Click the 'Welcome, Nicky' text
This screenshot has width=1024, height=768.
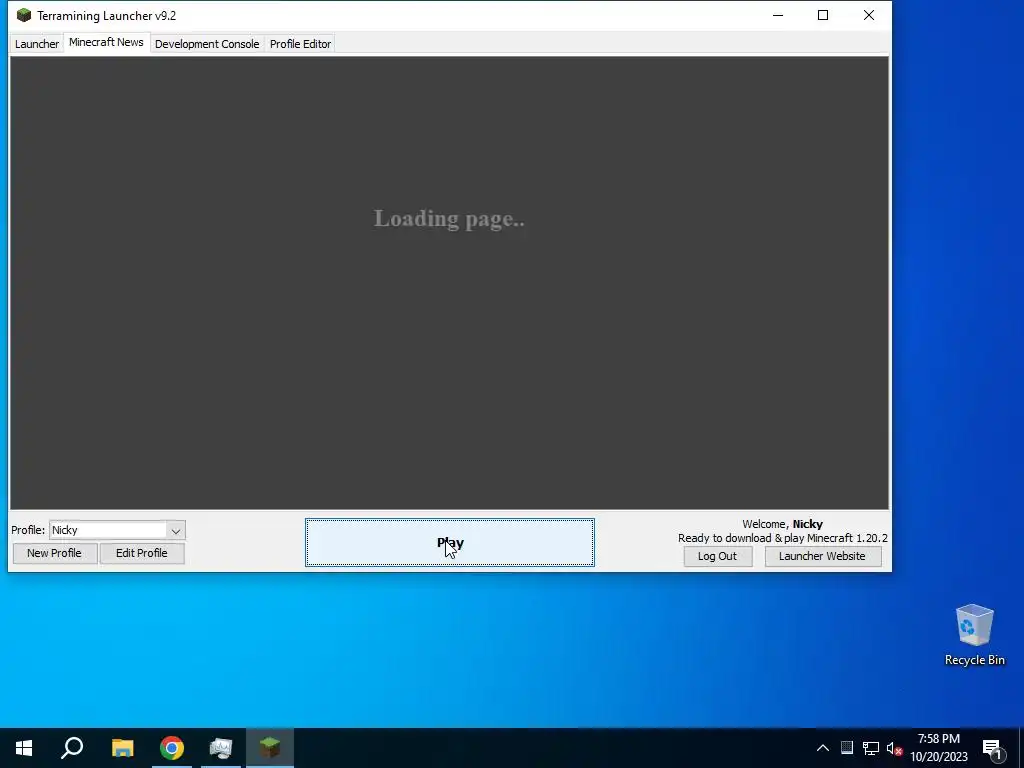tap(782, 524)
